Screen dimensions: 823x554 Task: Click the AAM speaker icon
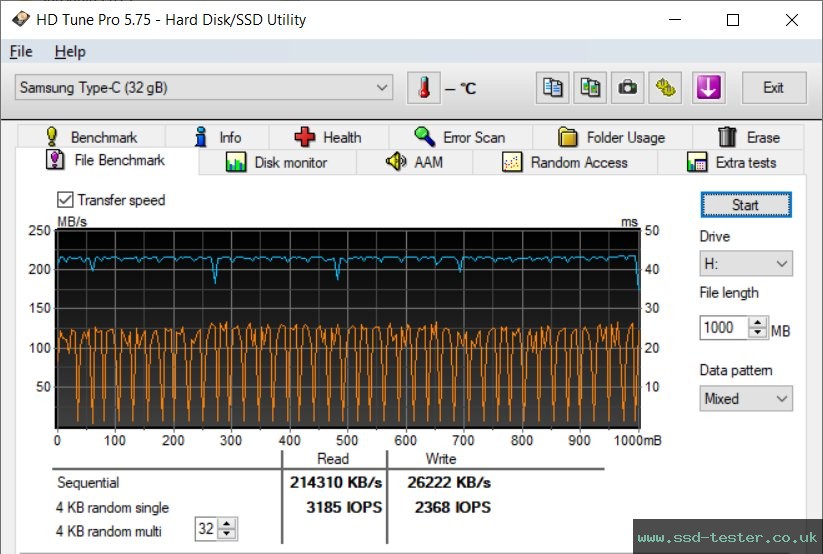click(396, 162)
